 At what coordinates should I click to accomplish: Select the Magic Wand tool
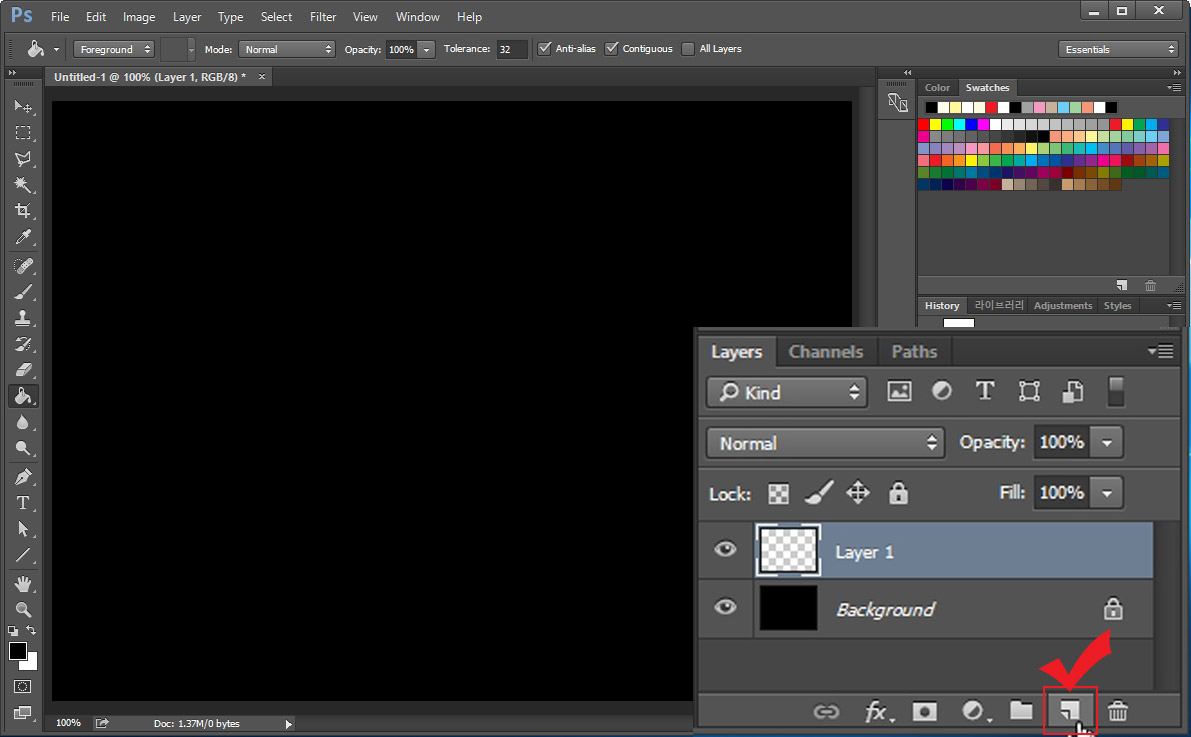coord(23,185)
